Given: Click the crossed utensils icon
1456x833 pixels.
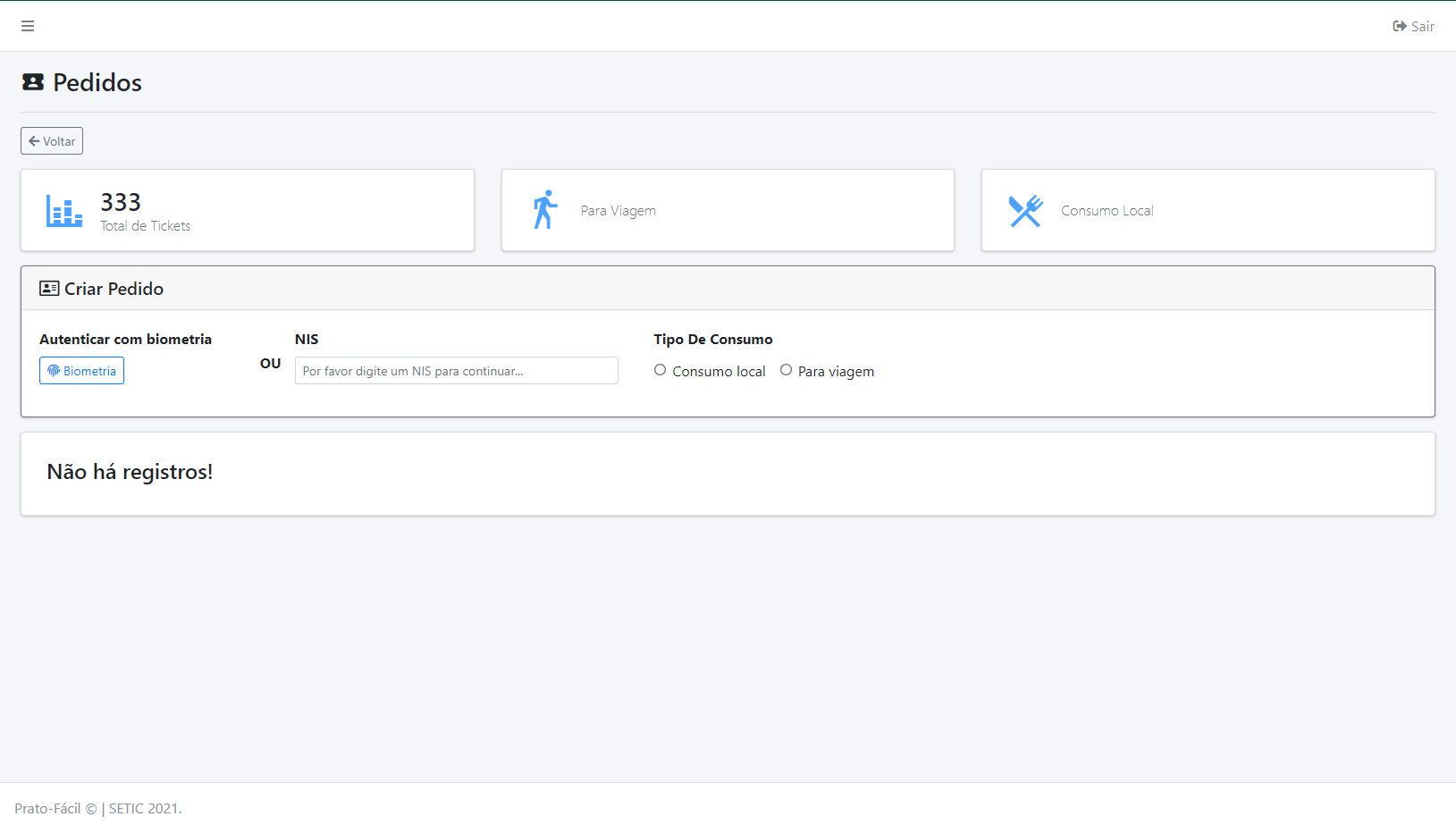Looking at the screenshot, I should click(1025, 211).
